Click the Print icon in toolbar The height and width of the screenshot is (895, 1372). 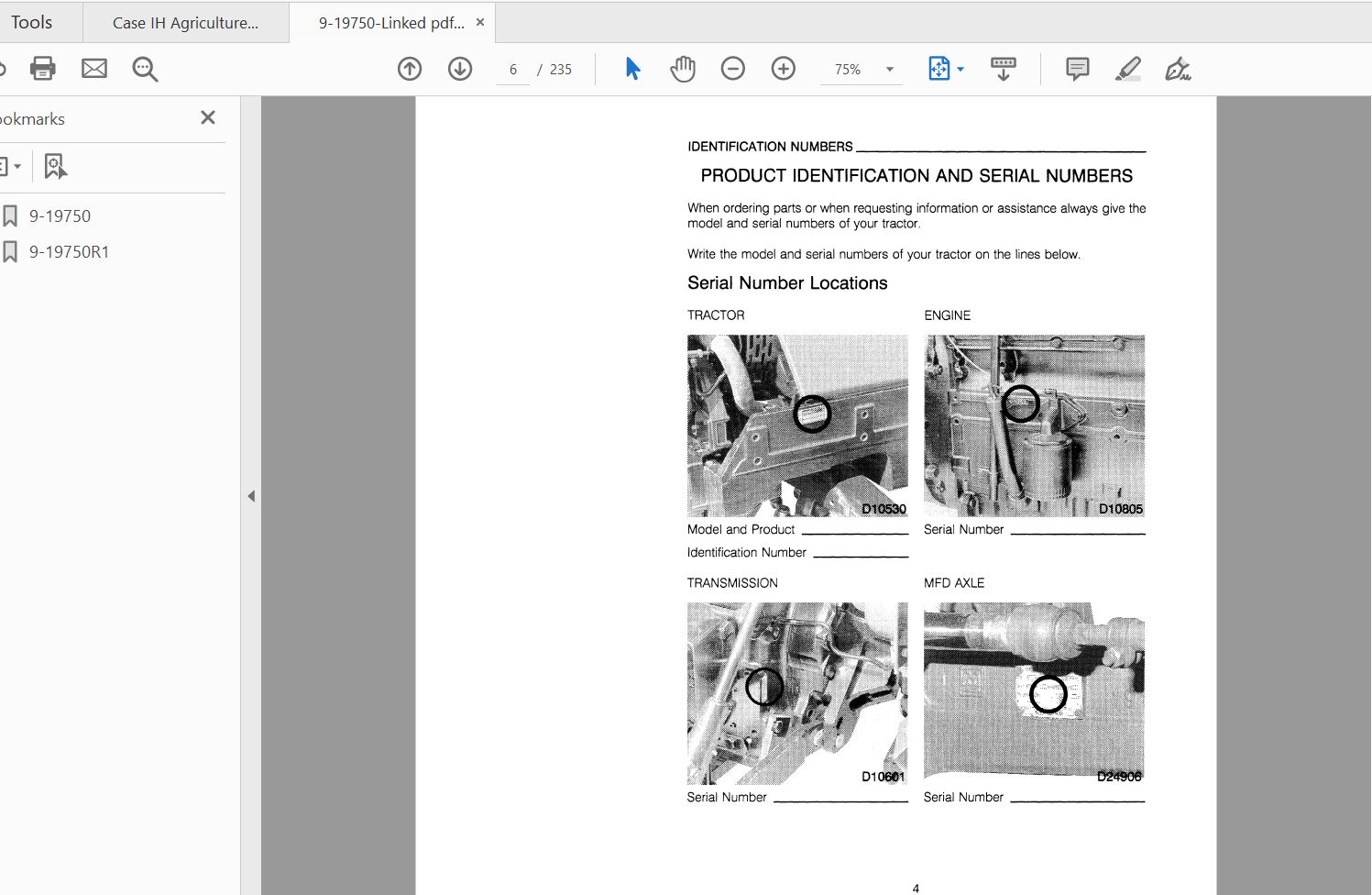coord(43,69)
